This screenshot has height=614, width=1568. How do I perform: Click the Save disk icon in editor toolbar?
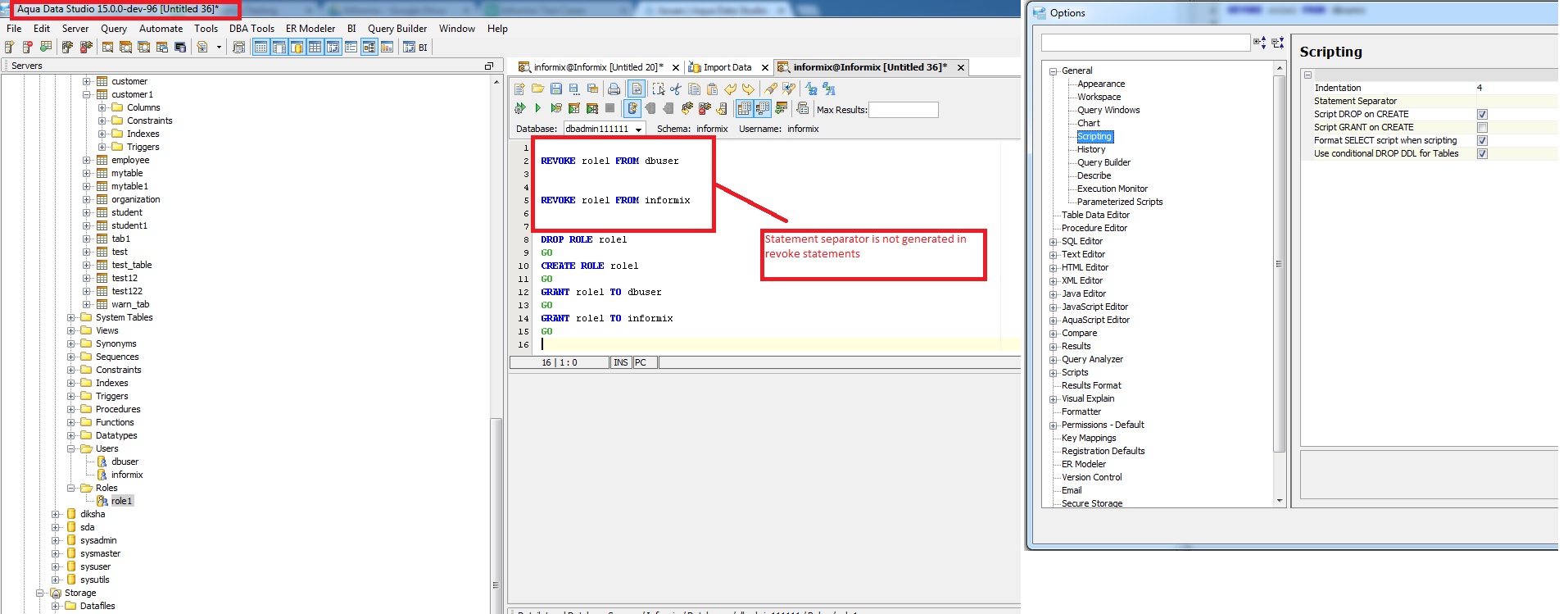tap(556, 89)
